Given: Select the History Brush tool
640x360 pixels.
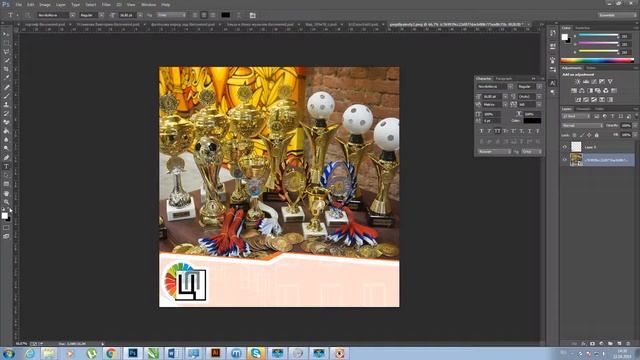Looking at the screenshot, I should click(6, 113).
